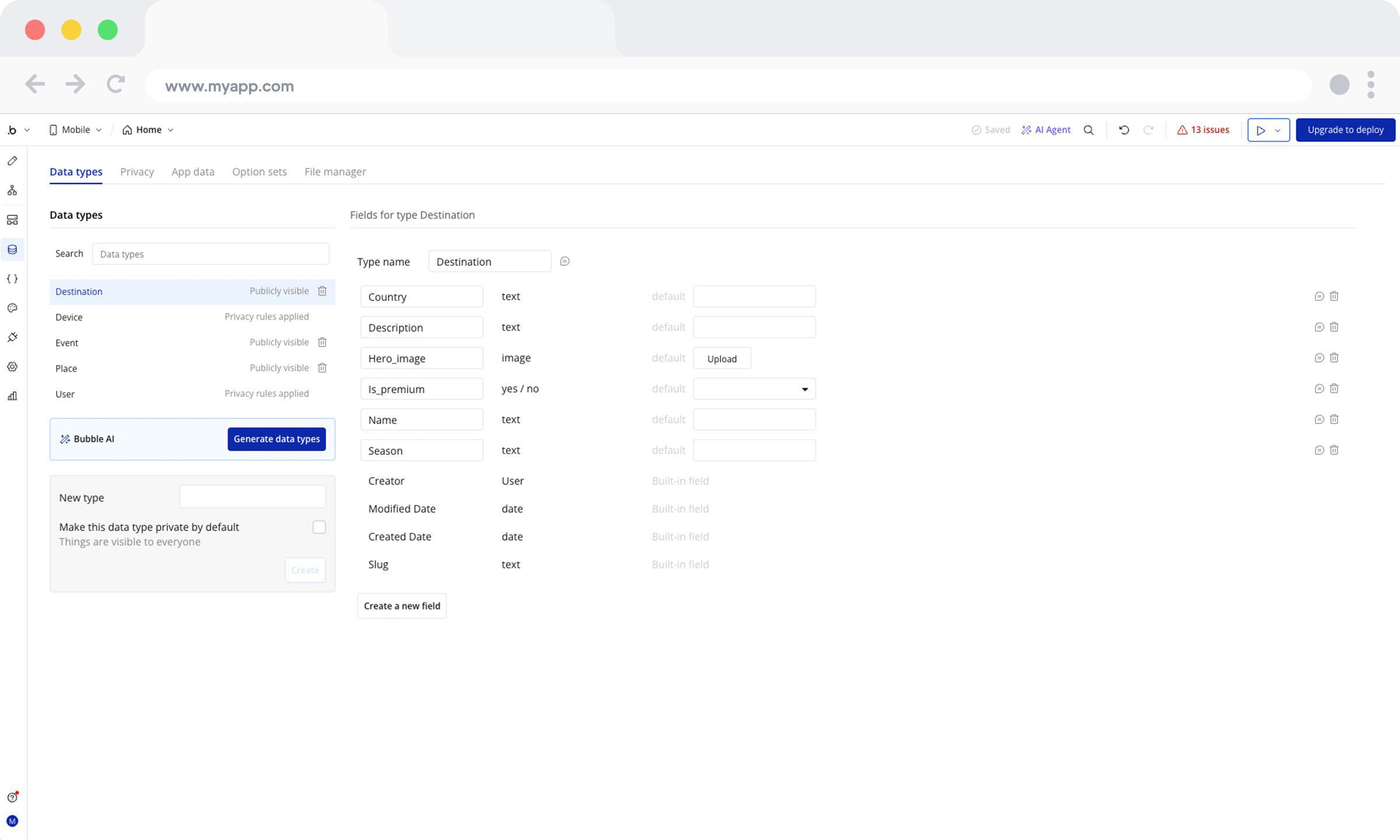Open the Plugins plug icon in sidebar
The width and height of the screenshot is (1400, 840).
(12, 337)
